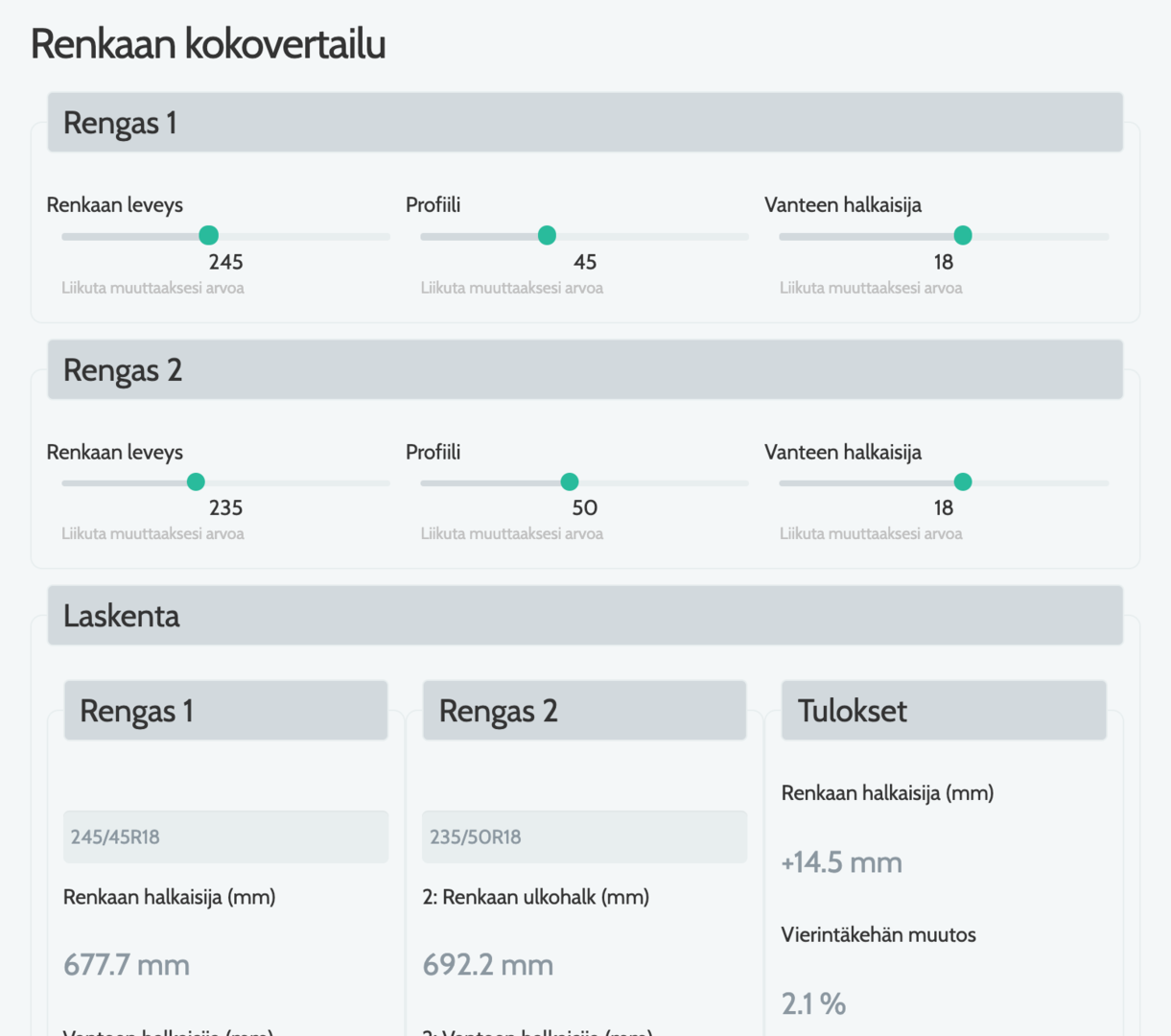This screenshot has width=1171, height=1036.
Task: Click the Rengas 2 header inside Laskenta
Action: (x=584, y=711)
